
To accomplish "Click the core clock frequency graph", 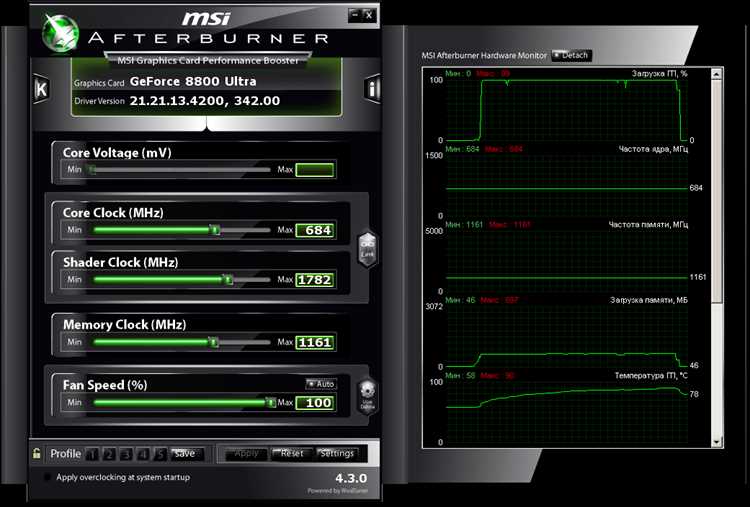I will [x=567, y=185].
